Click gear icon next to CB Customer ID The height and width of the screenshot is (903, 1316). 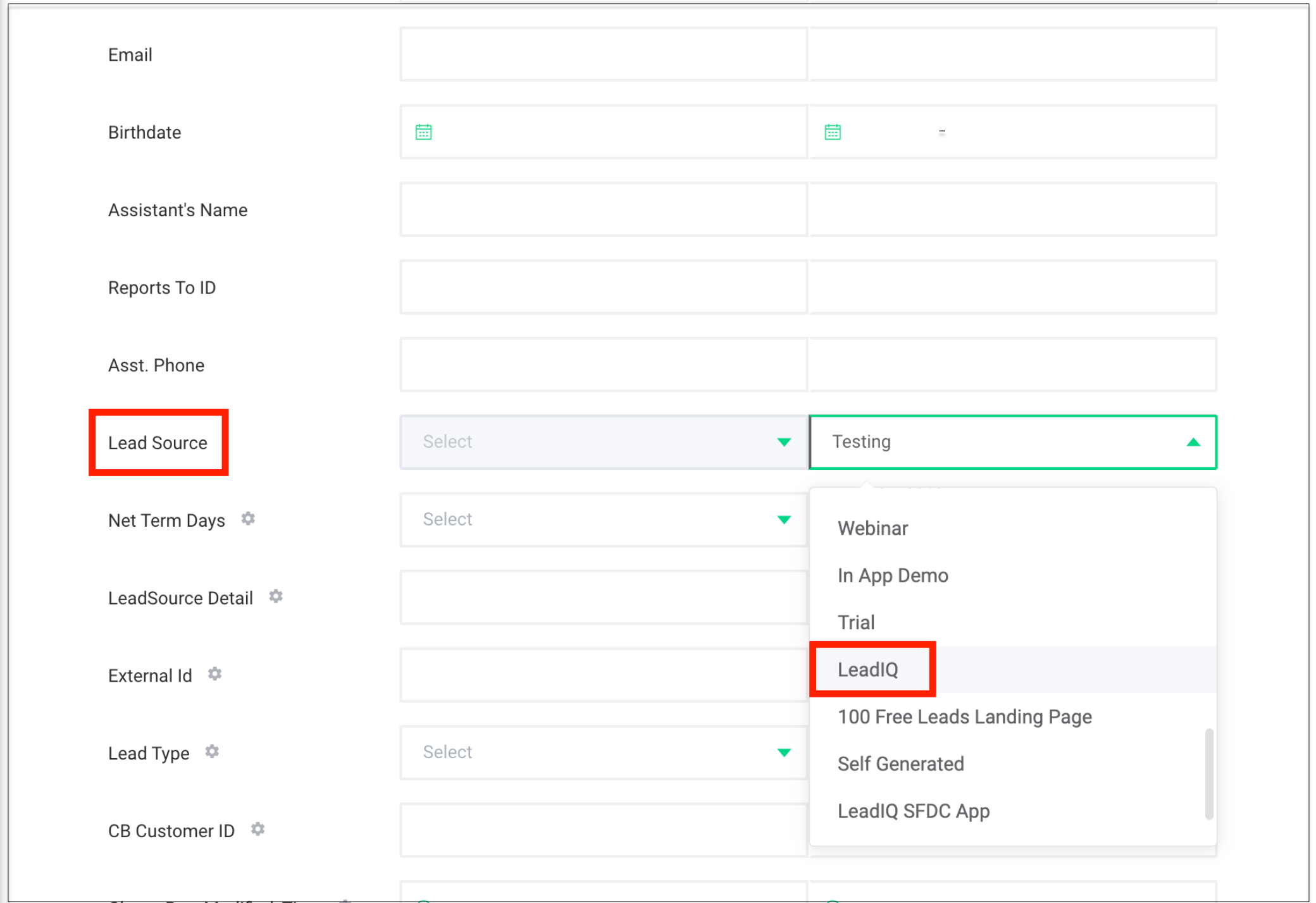pyautogui.click(x=258, y=829)
